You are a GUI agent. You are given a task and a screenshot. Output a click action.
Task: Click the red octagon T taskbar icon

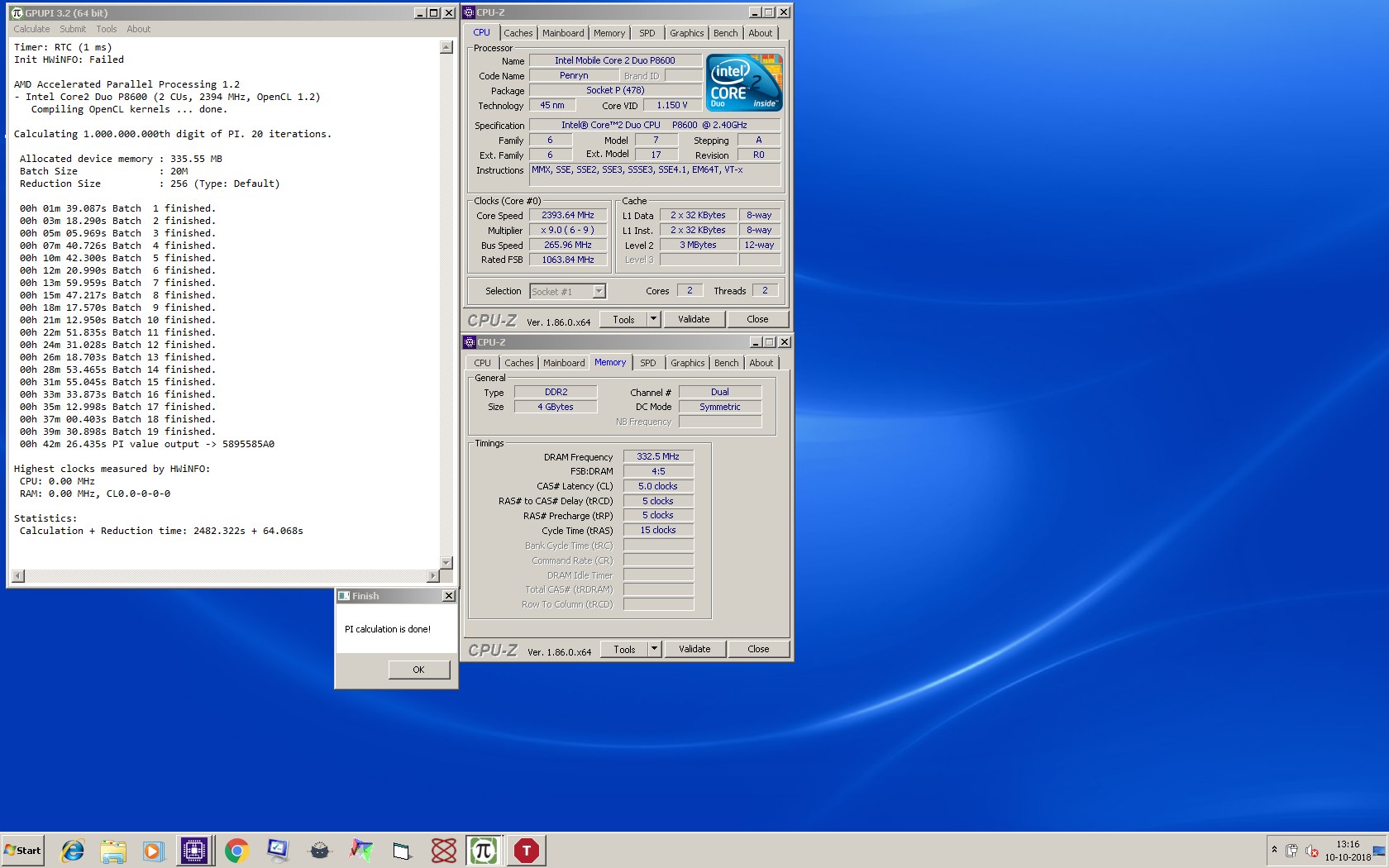pos(527,851)
